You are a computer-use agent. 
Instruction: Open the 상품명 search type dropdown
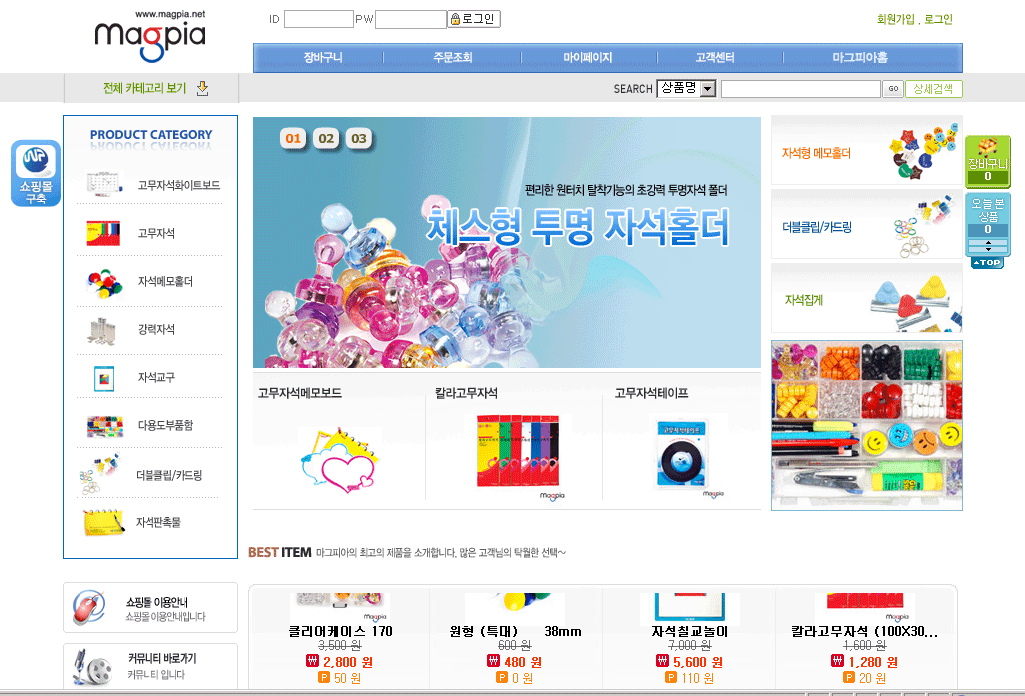click(686, 88)
